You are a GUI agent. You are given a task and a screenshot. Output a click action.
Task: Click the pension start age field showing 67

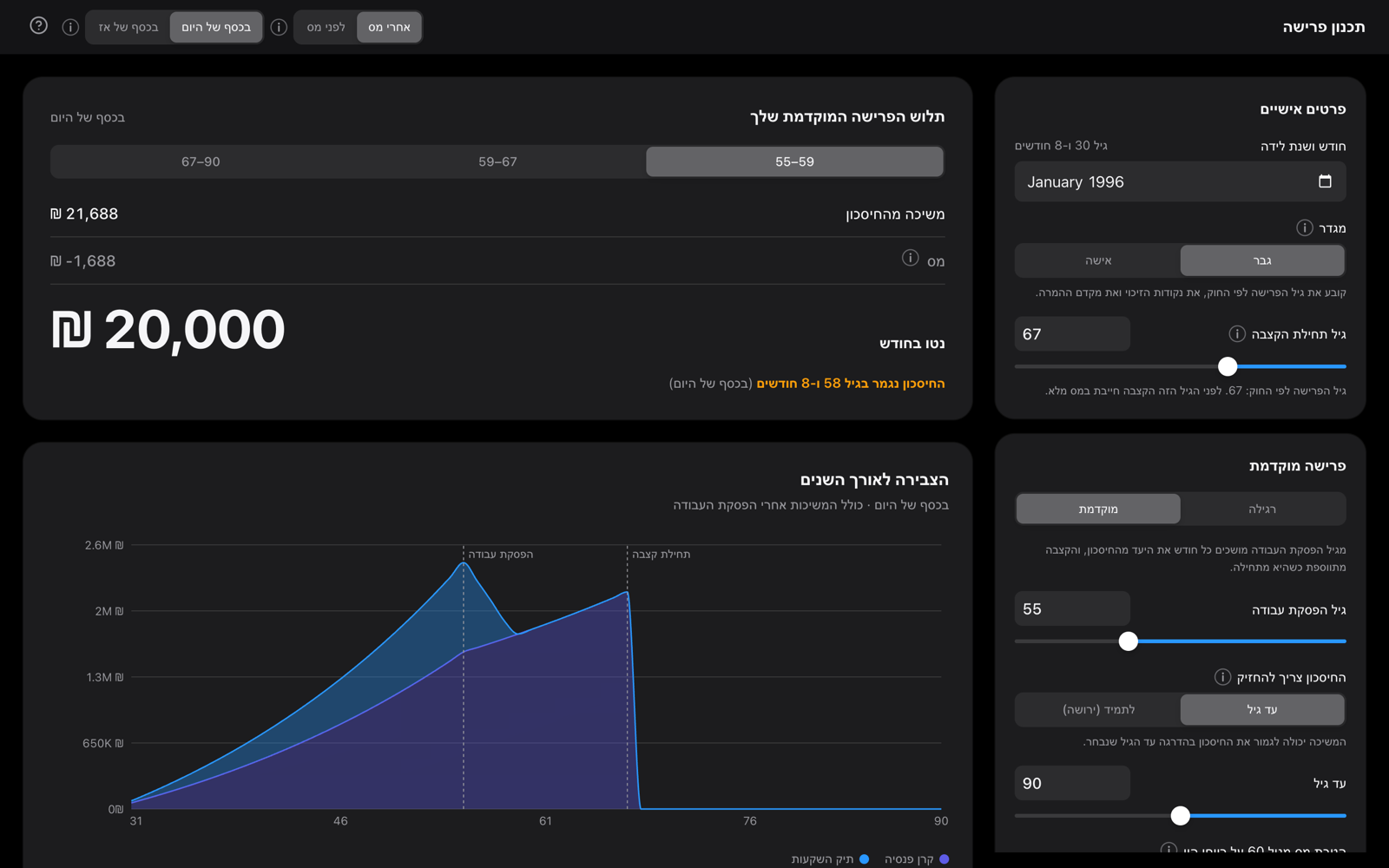(x=1072, y=334)
